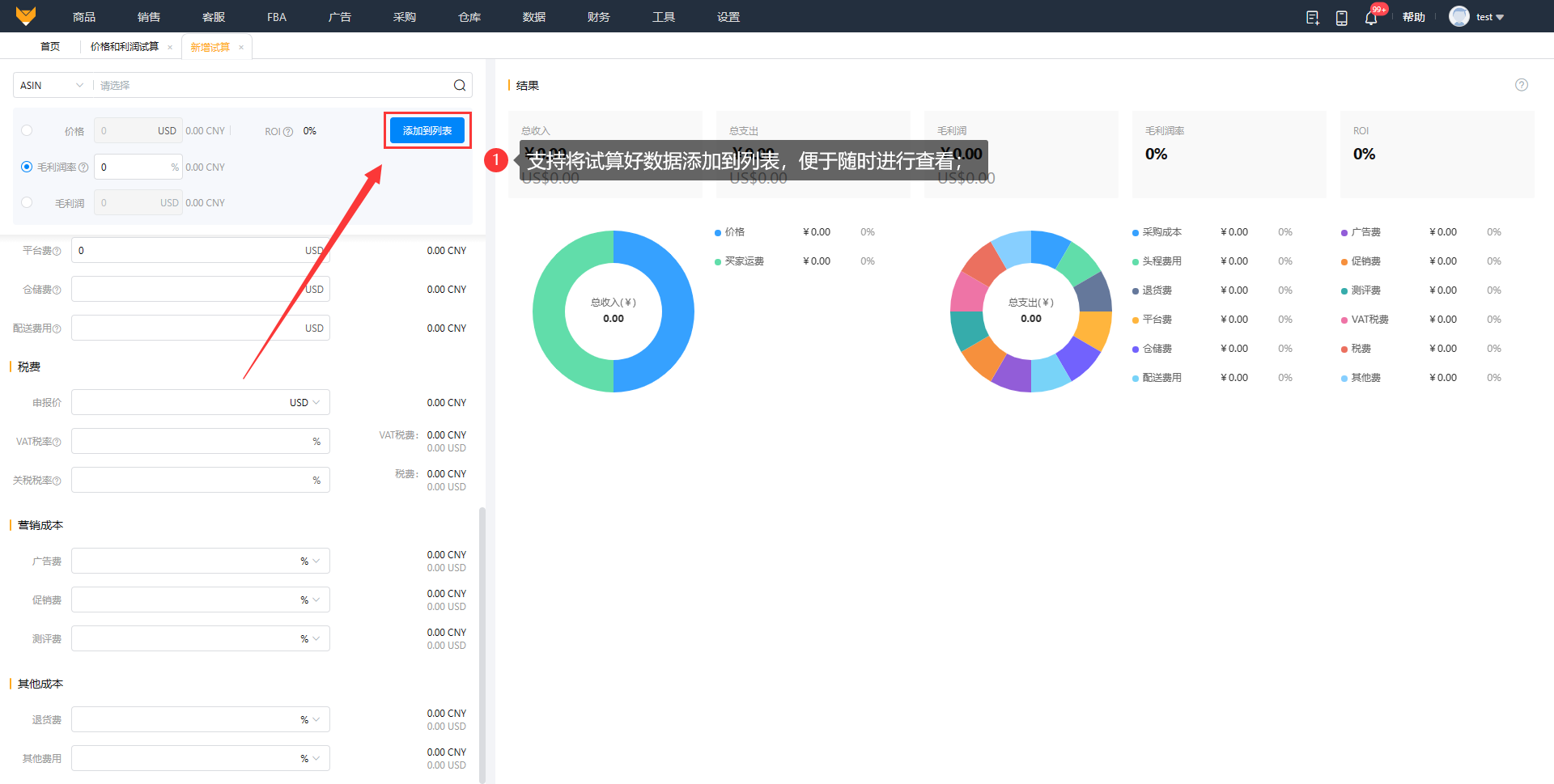Open the 申报价 USD currency dropdown
Viewport: 1554px width, 784px height.
click(x=305, y=403)
